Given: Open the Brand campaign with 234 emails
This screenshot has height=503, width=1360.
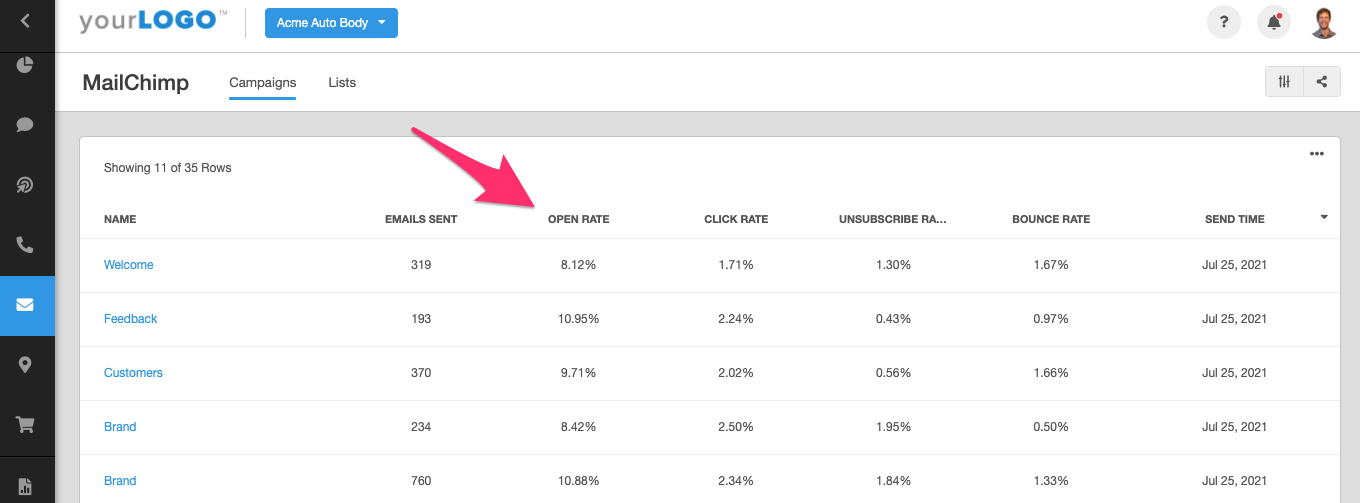Looking at the screenshot, I should click(120, 427).
